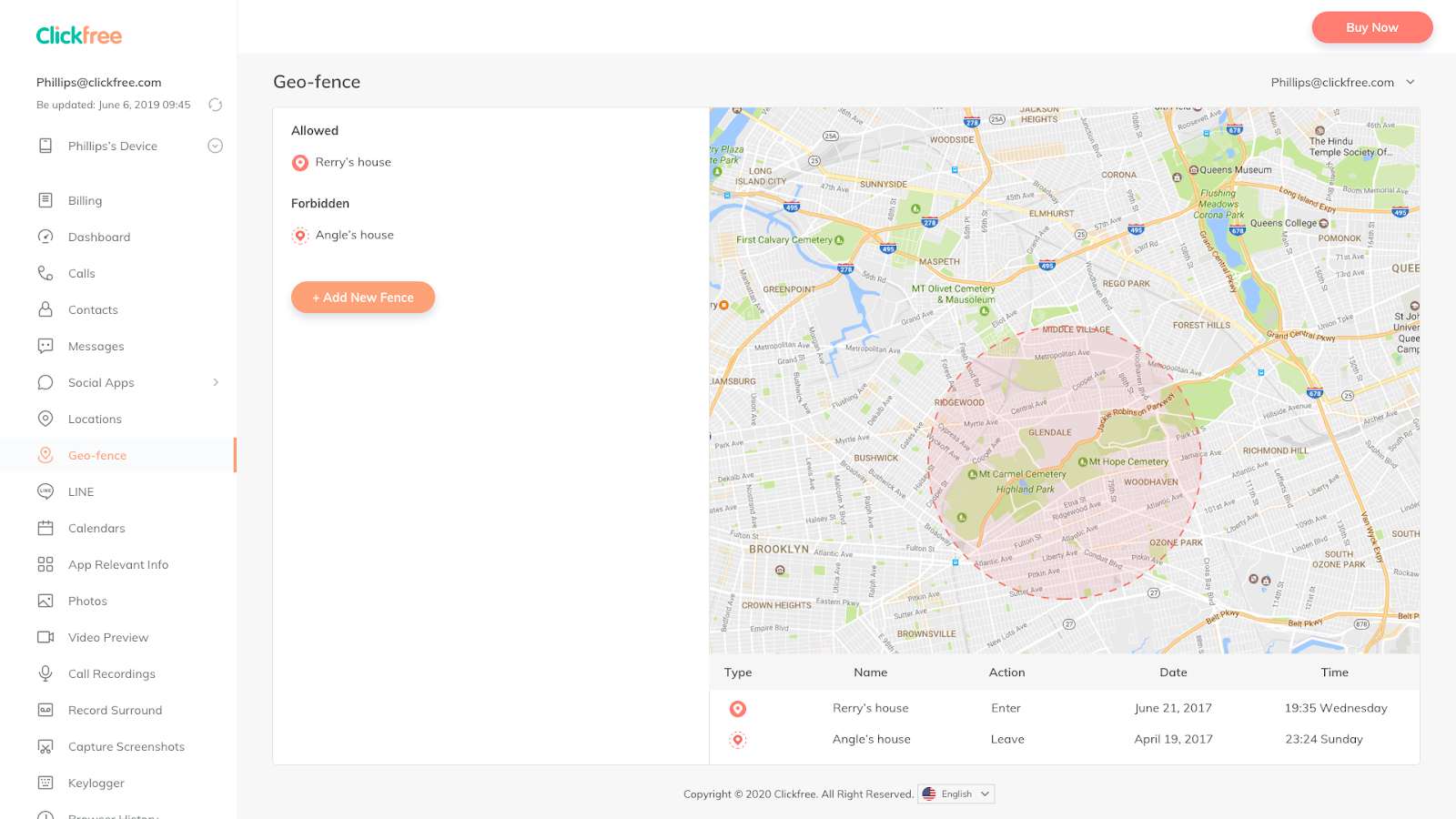
Task: Click the Geo-fence sidebar pin icon
Action: pos(45,455)
